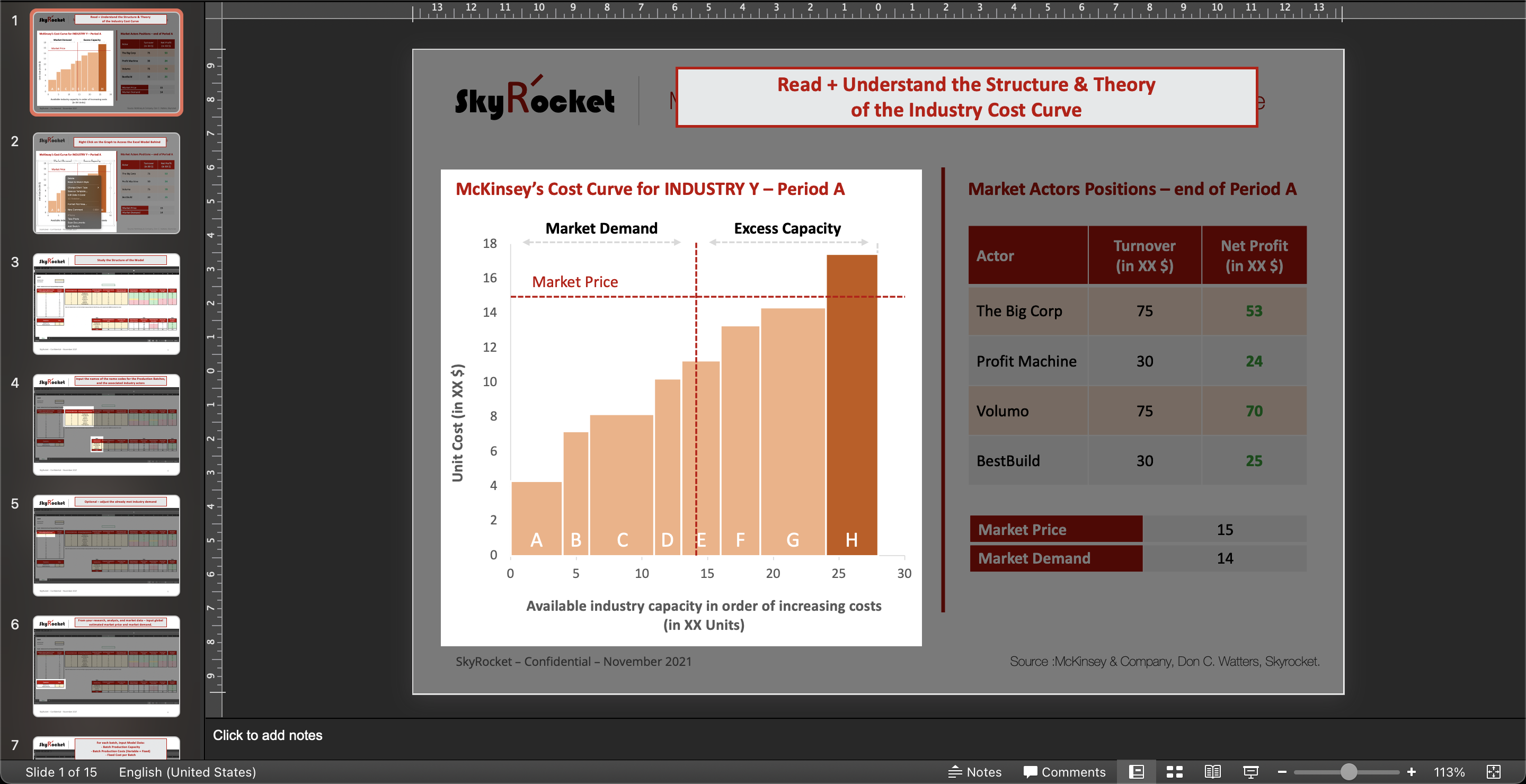This screenshot has width=1526, height=784.
Task: Click net profit value 53
Action: (x=1254, y=311)
